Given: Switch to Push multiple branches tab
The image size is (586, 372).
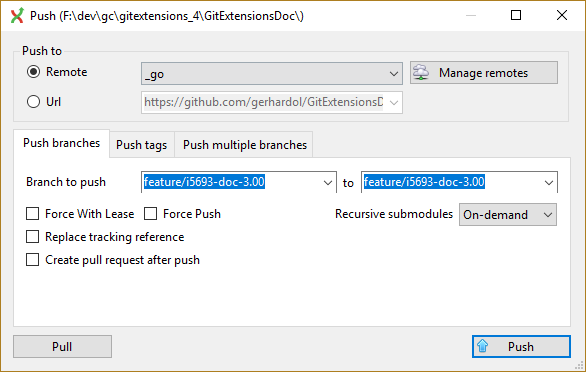Looking at the screenshot, I should (x=245, y=145).
